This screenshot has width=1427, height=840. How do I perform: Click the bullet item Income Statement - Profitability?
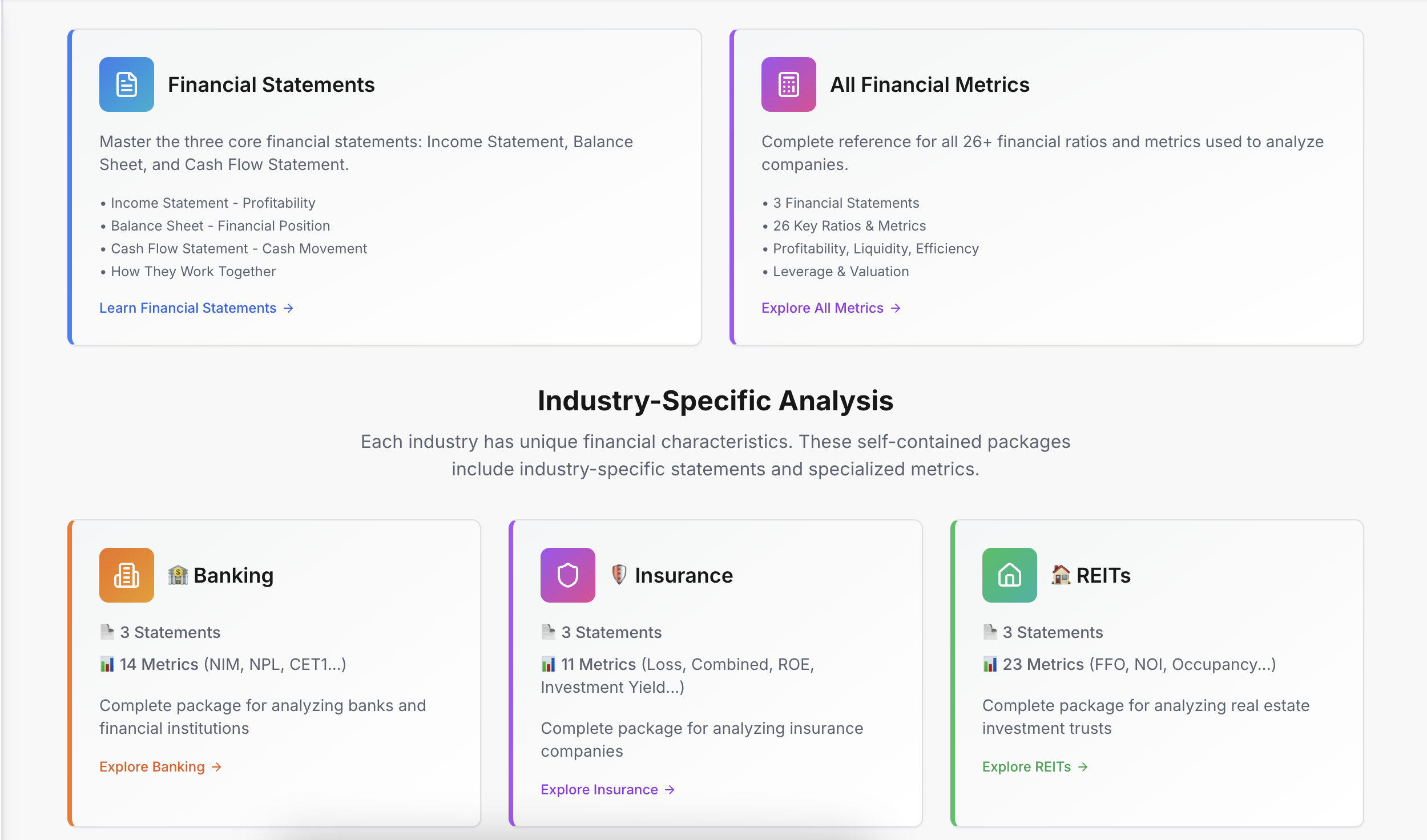coord(213,203)
